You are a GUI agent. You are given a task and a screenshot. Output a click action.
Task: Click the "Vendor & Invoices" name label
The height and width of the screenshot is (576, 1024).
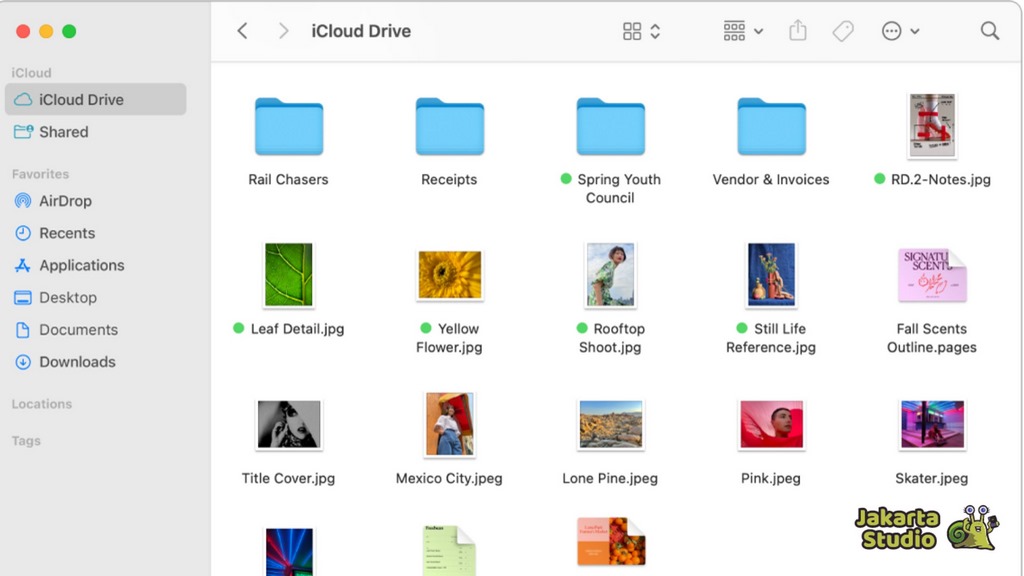tap(771, 179)
